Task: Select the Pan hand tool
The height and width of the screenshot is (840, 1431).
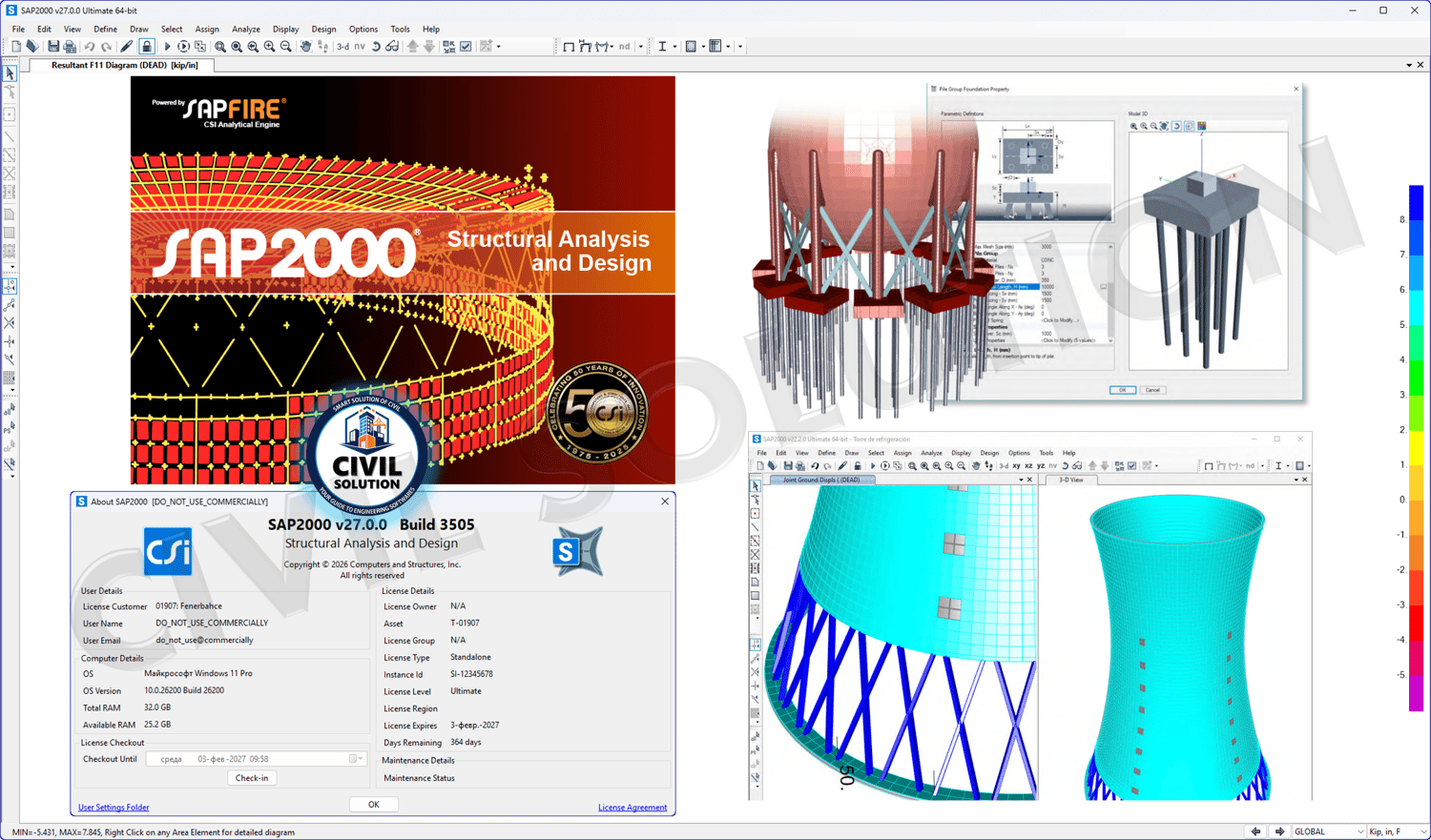Action: pos(305,47)
